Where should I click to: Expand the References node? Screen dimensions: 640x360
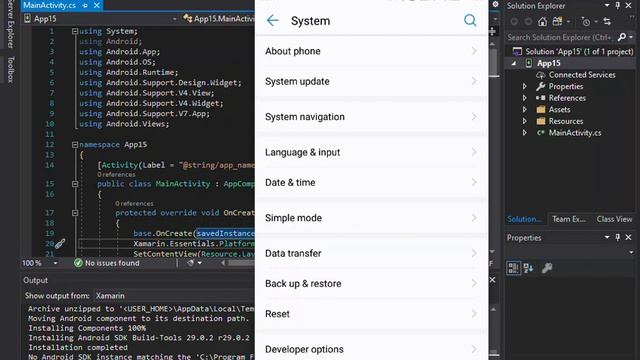pyautogui.click(x=525, y=98)
